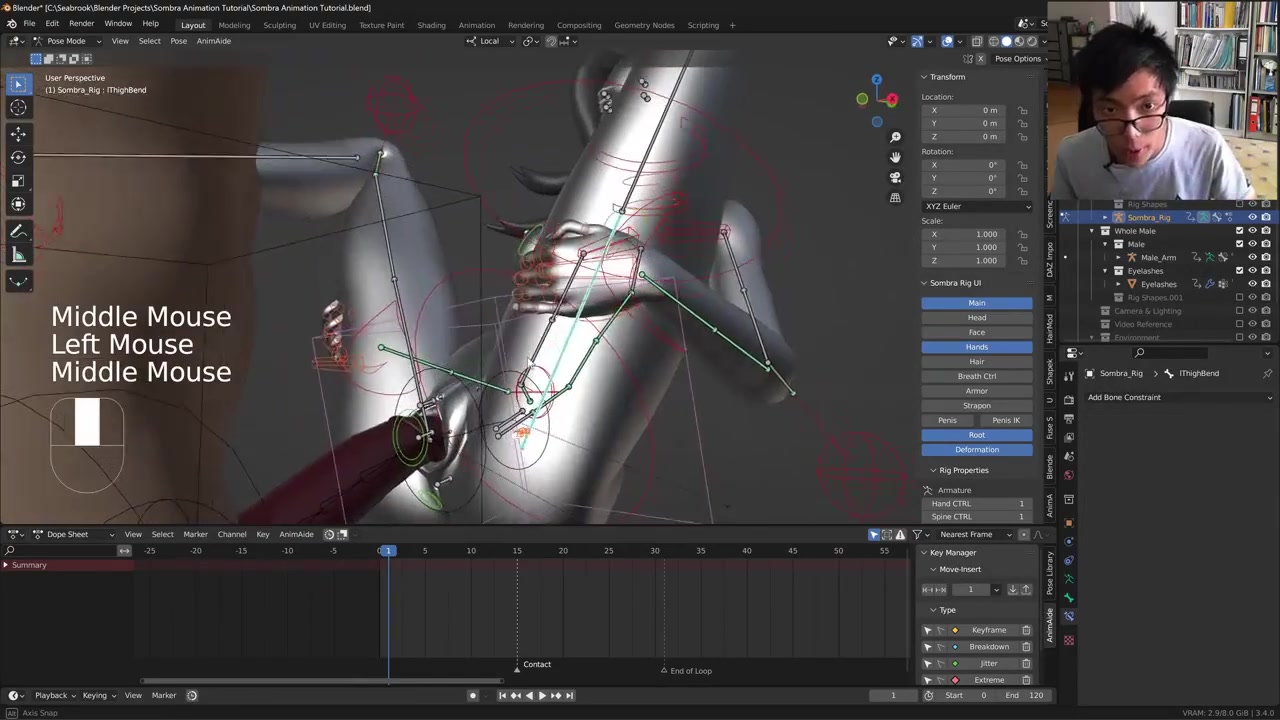
Task: Click the zoom magnifier viewport icon
Action: (895, 137)
